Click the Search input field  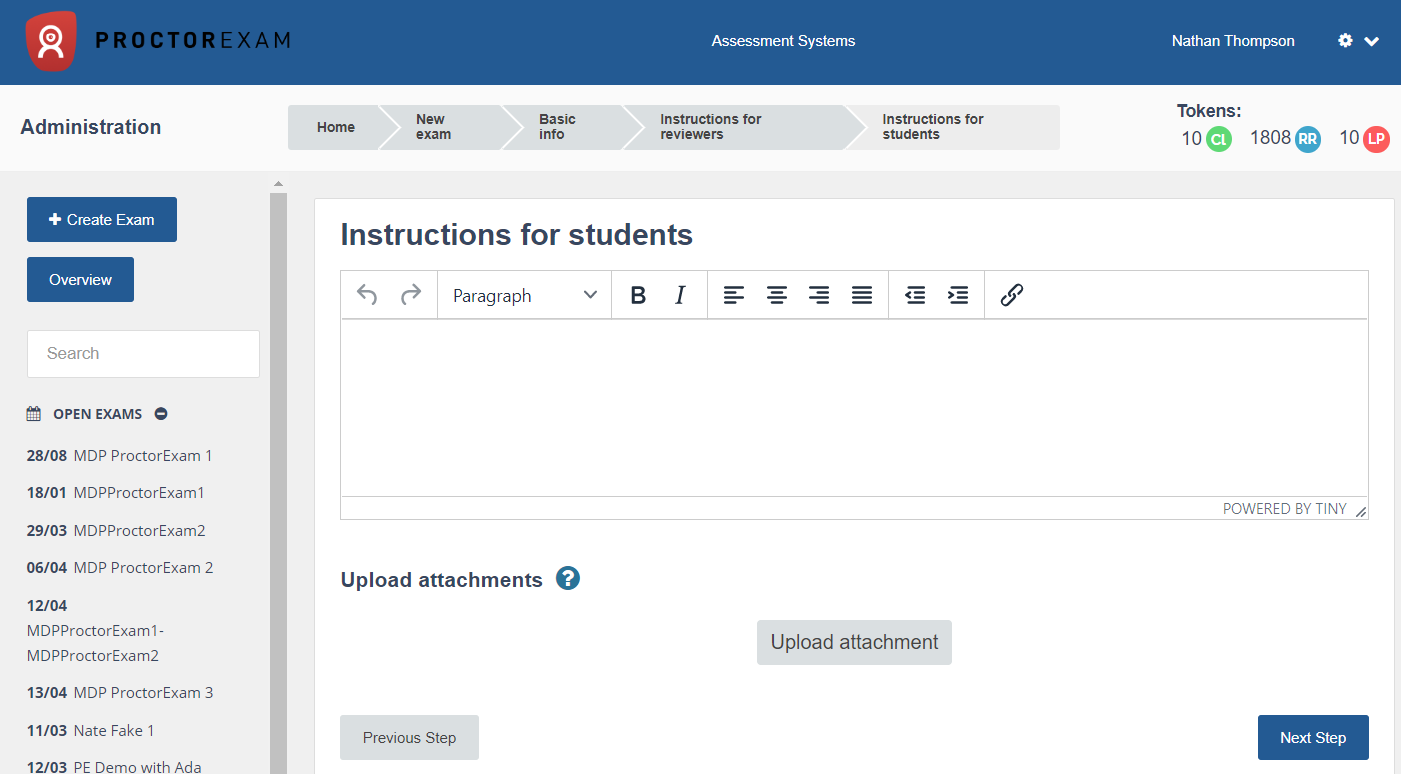pyautogui.click(x=143, y=354)
